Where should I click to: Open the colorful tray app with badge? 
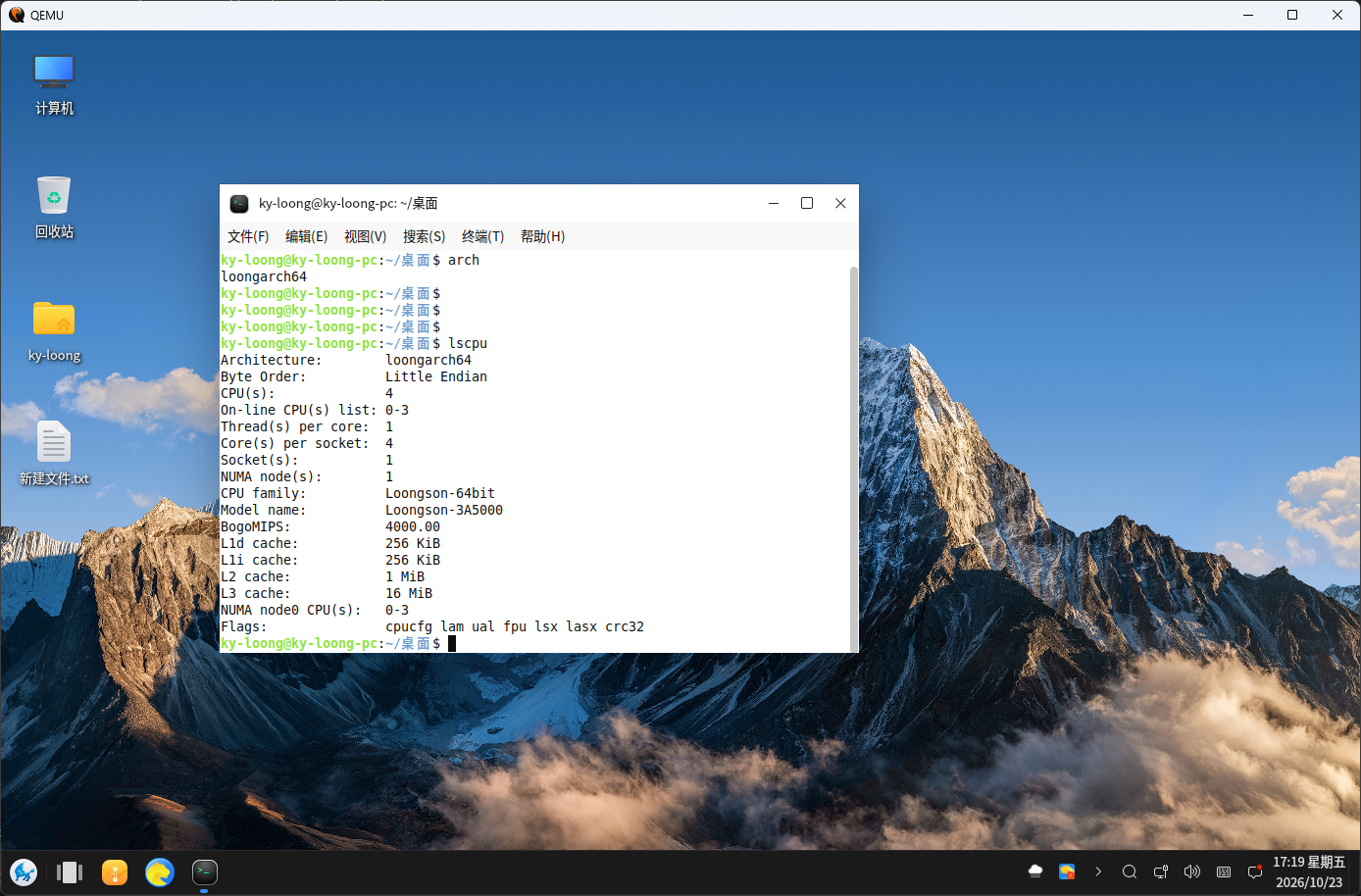1067,871
